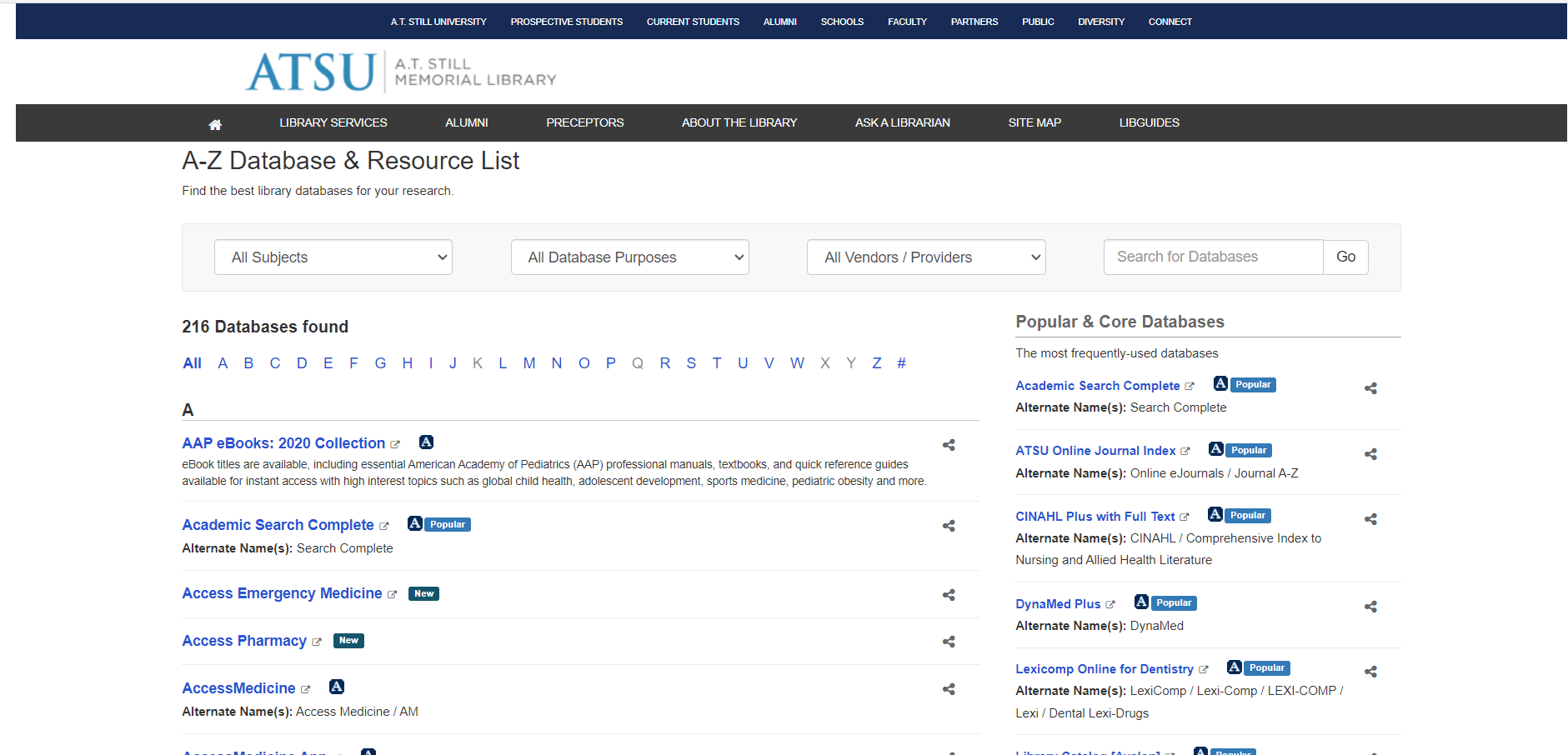1568x755 pixels.
Task: Share the Access Pharmacy entry
Action: (949, 642)
